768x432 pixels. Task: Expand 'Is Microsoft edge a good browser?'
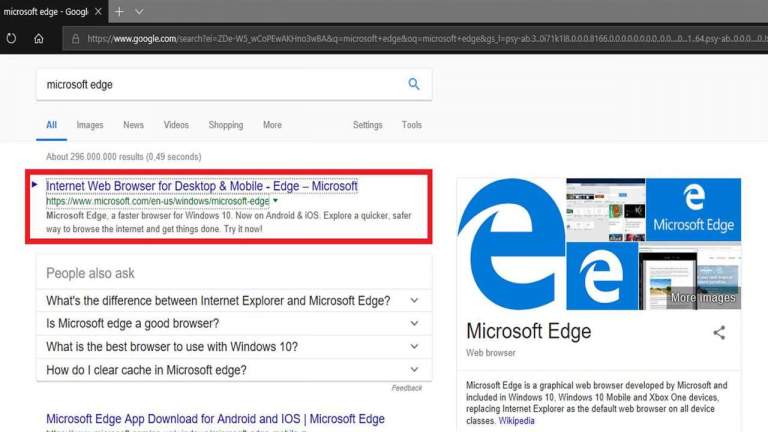click(x=234, y=324)
